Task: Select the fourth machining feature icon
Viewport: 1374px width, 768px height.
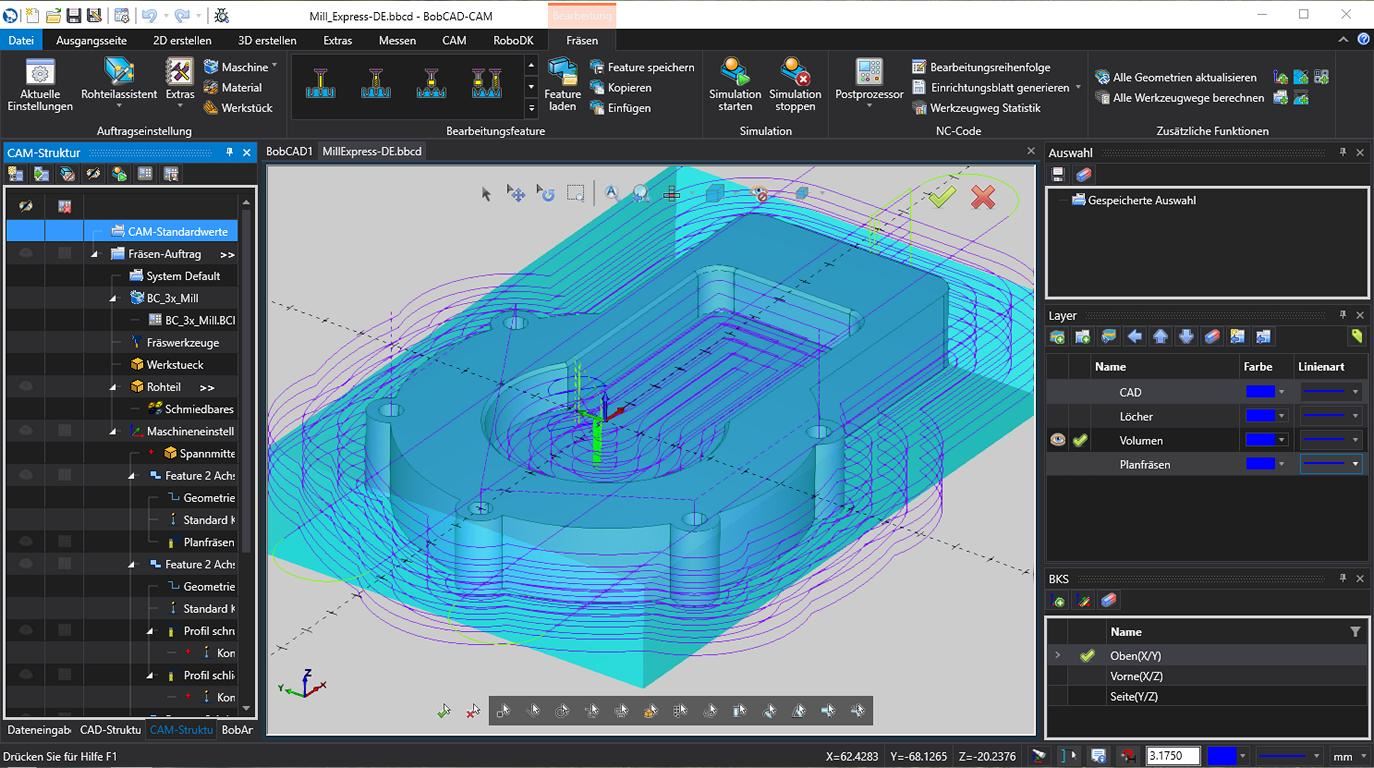Action: click(486, 84)
